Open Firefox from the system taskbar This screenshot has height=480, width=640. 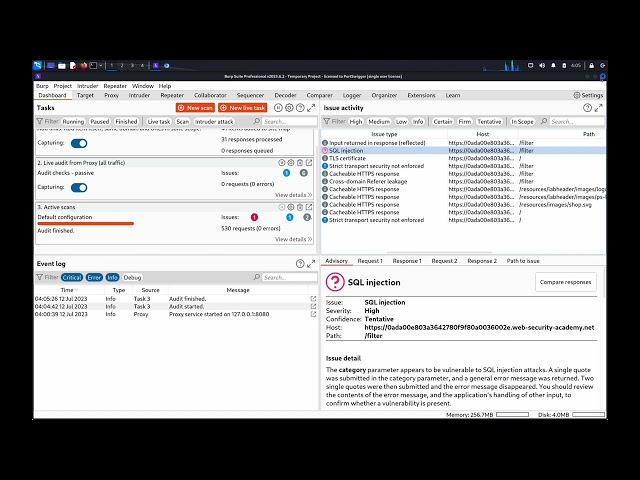tap(83, 65)
